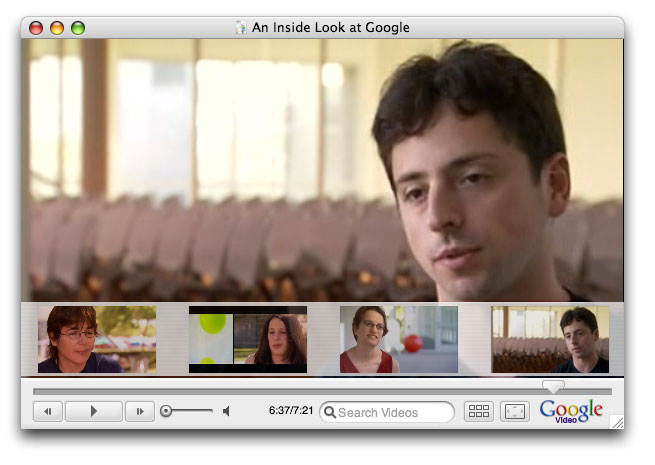Select the last thumbnail of the man
Viewport: 655px width, 465px height.
549,339
